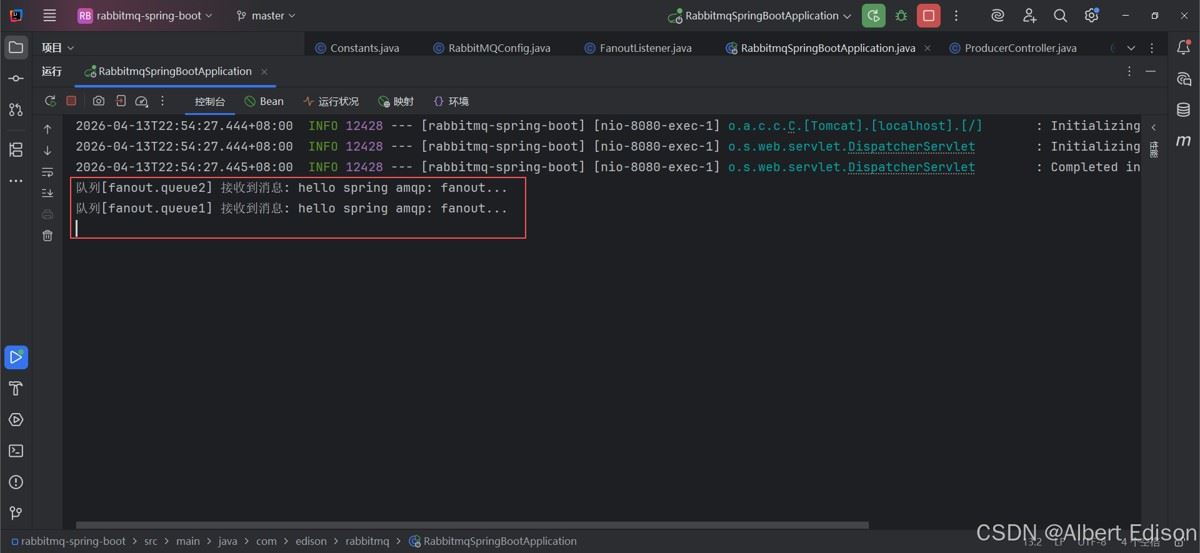
Task: Click the profiler gauge icon in Run toolbar
Action: (142, 101)
